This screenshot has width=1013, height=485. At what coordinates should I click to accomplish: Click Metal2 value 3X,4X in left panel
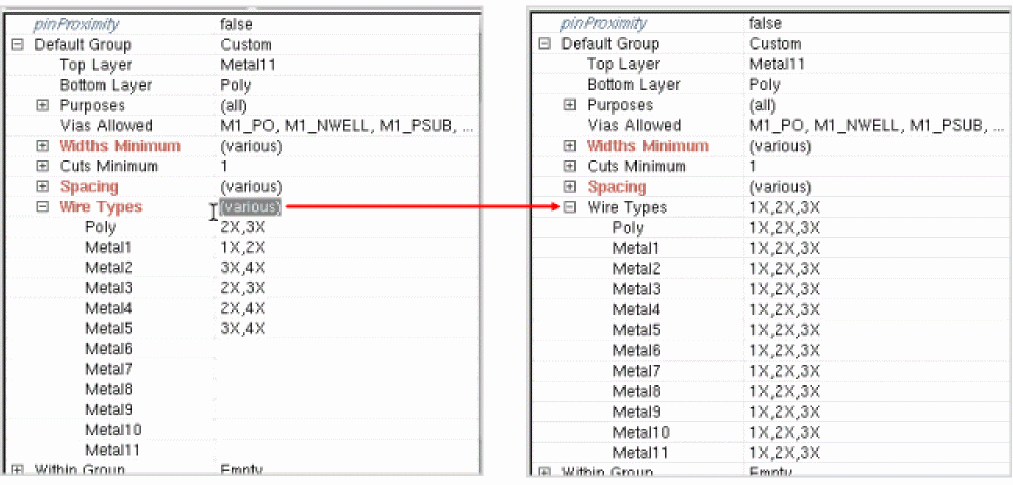click(243, 267)
